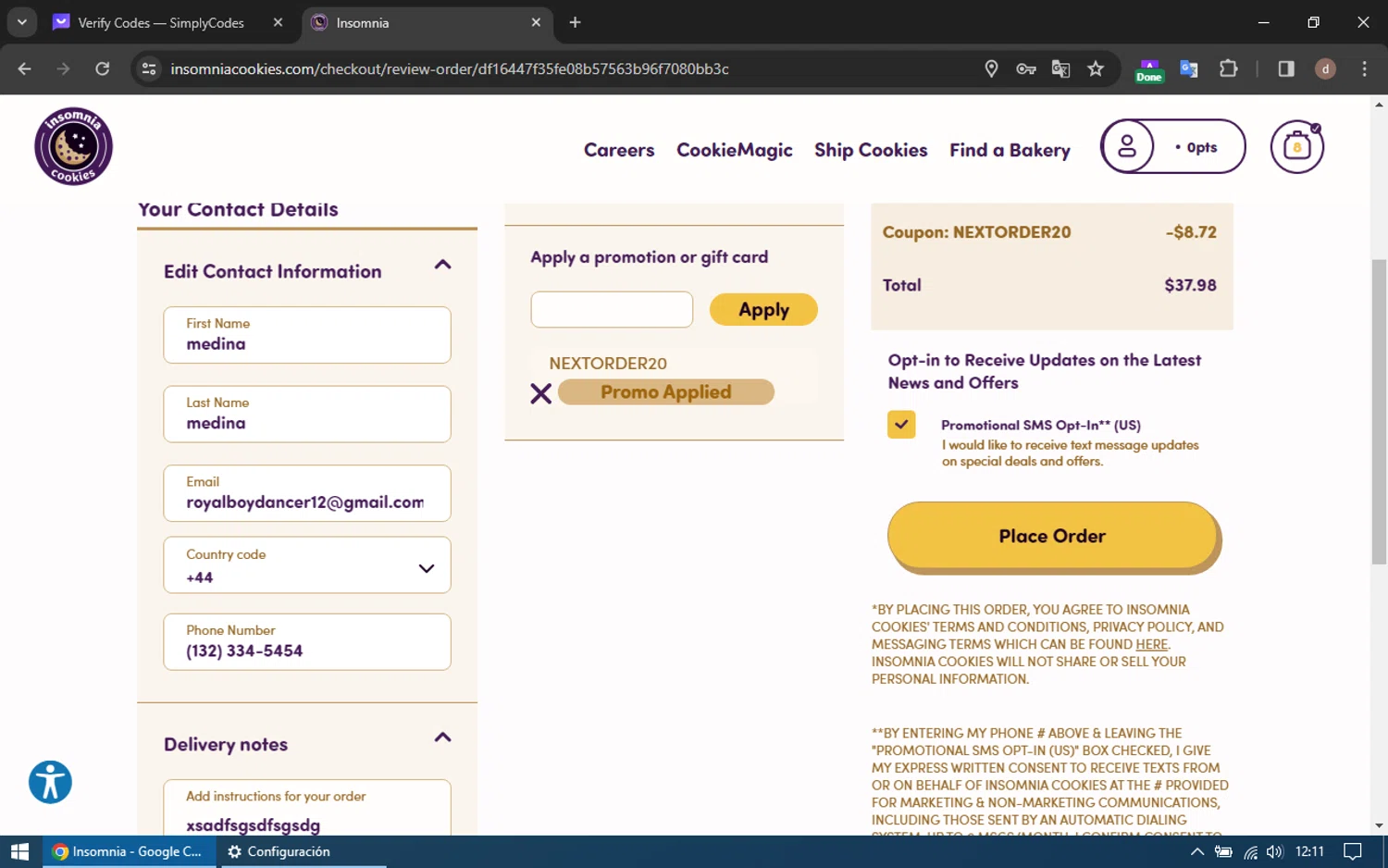Click the First Name field
This screenshot has width=1388, height=868.
click(307, 335)
